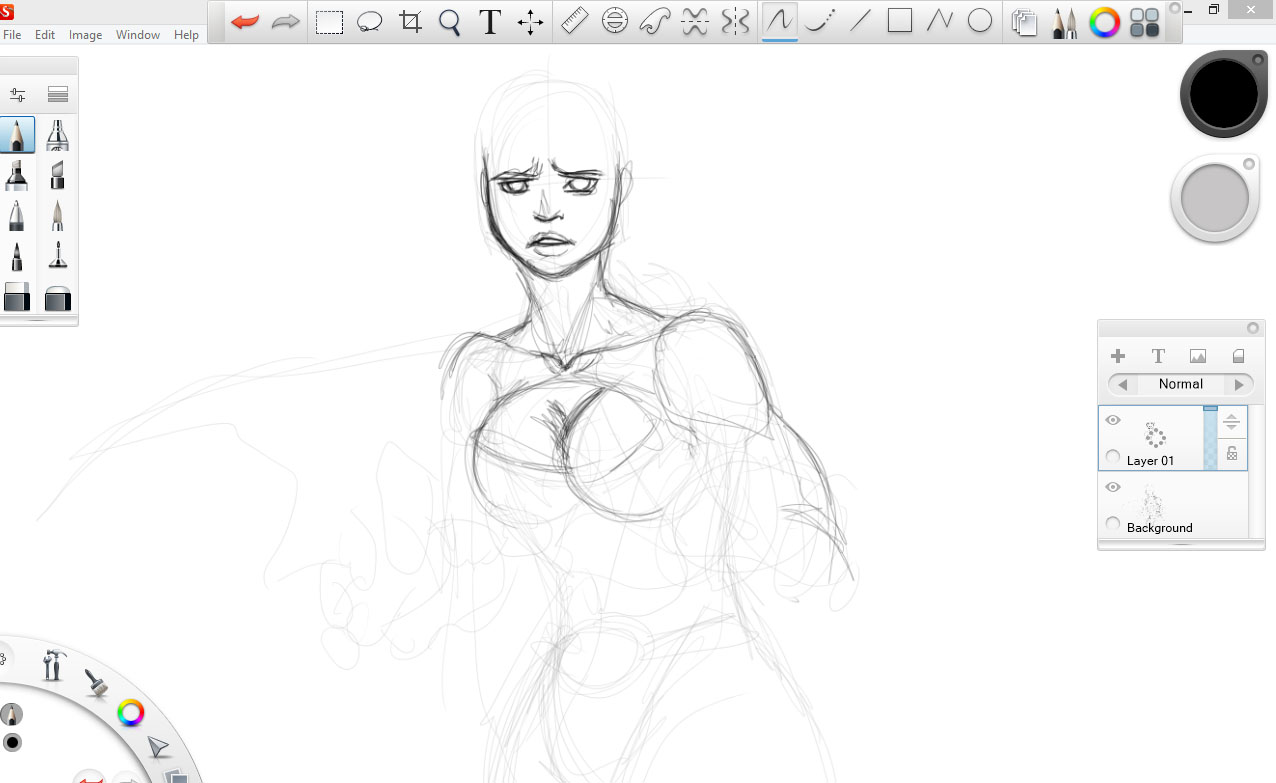Choose the Crop tool
Screen dimensions: 1276x783
point(410,22)
